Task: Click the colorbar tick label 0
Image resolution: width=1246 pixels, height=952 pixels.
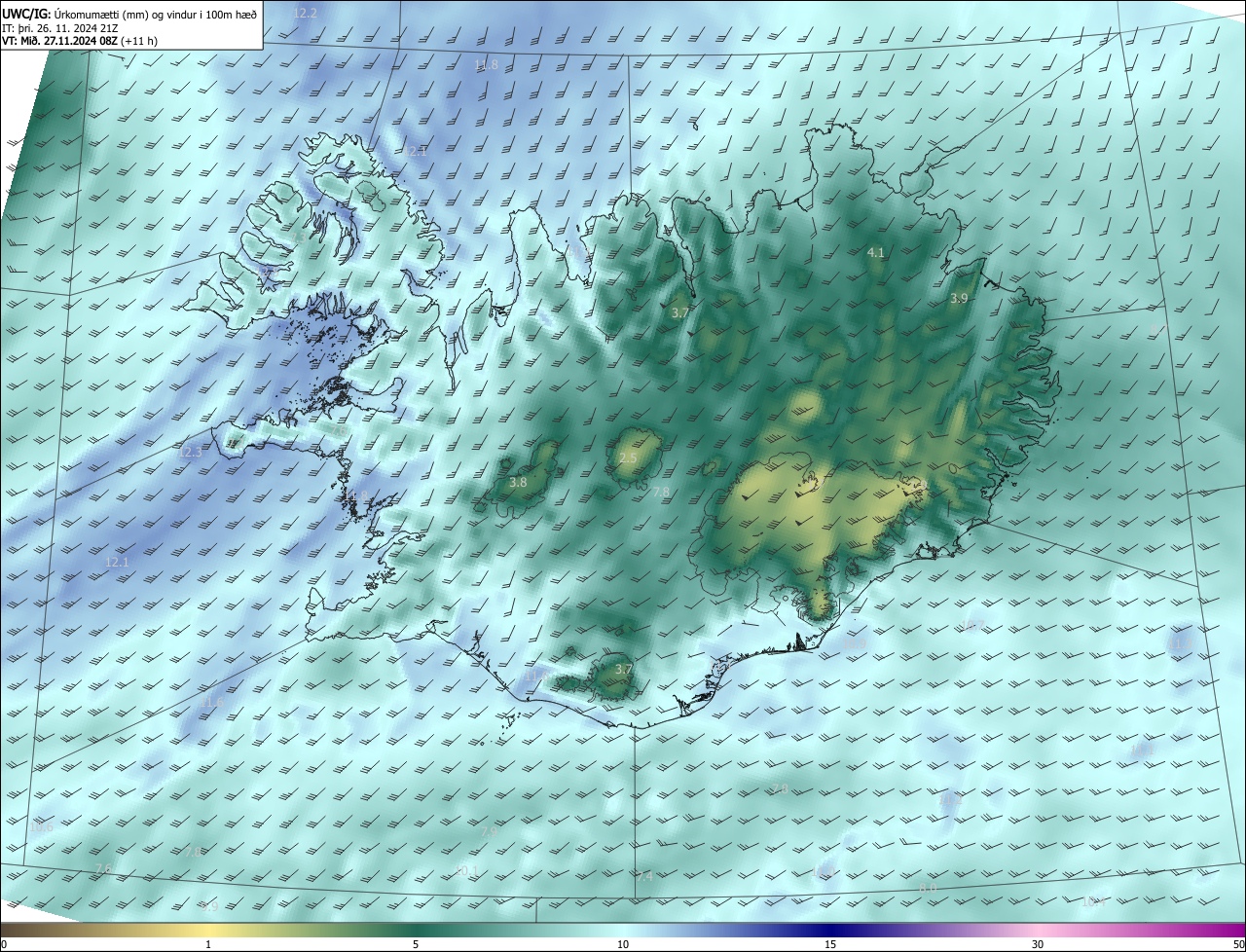Action: [x=4, y=944]
